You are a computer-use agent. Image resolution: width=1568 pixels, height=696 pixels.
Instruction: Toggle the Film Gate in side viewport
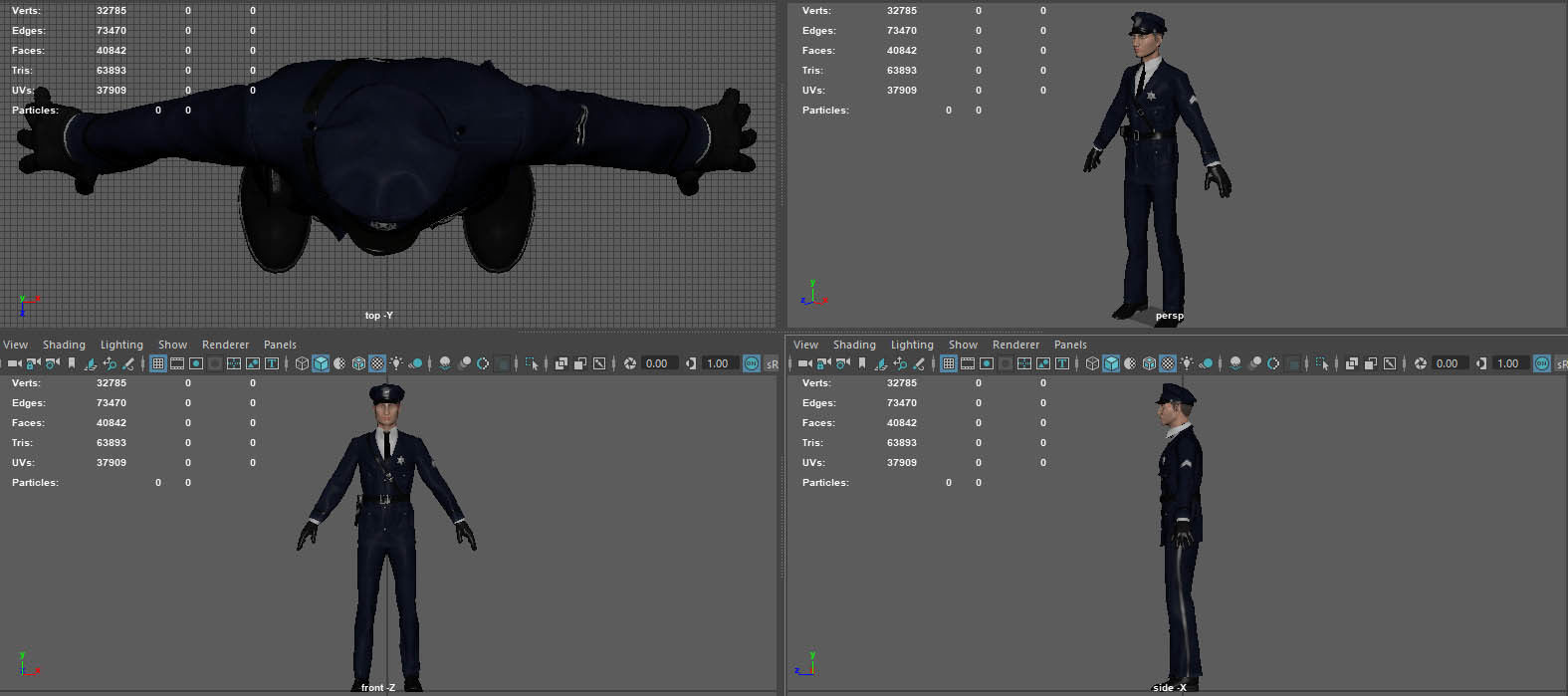pyautogui.click(x=967, y=363)
